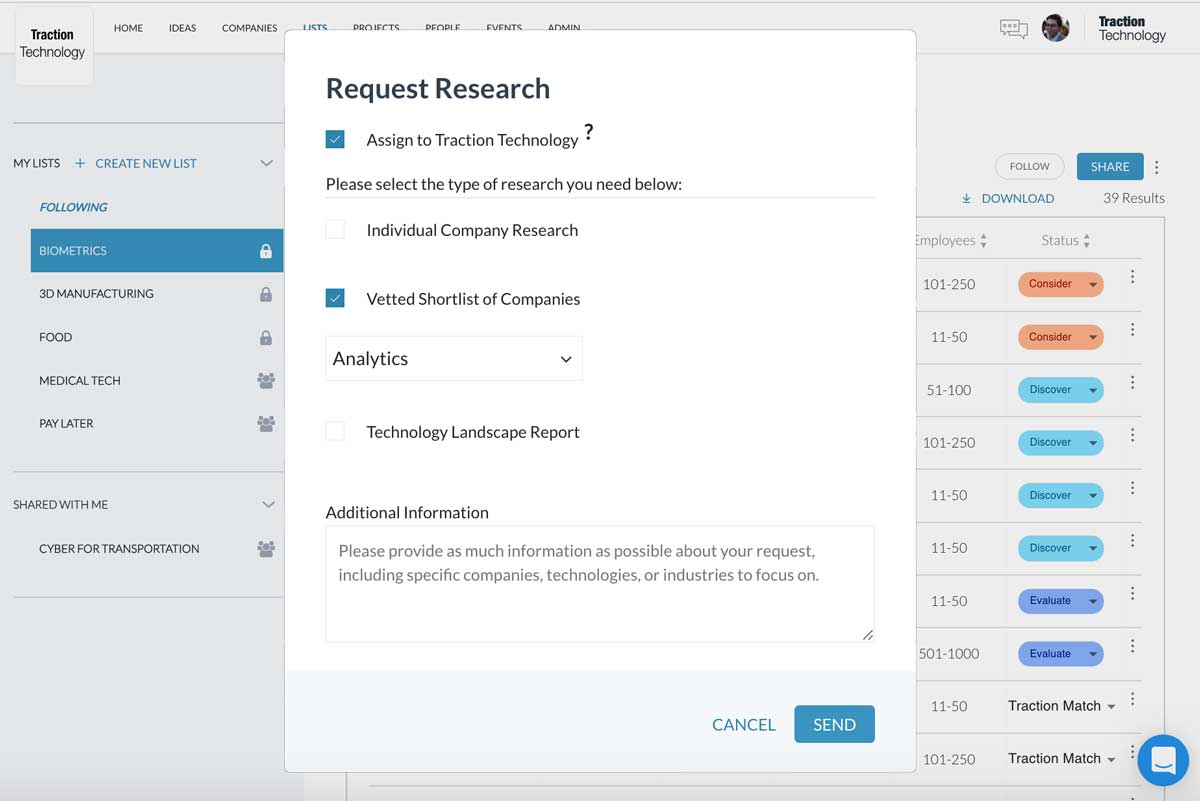
Task: Click the group icon beside Medical Tech
Action: (x=266, y=380)
